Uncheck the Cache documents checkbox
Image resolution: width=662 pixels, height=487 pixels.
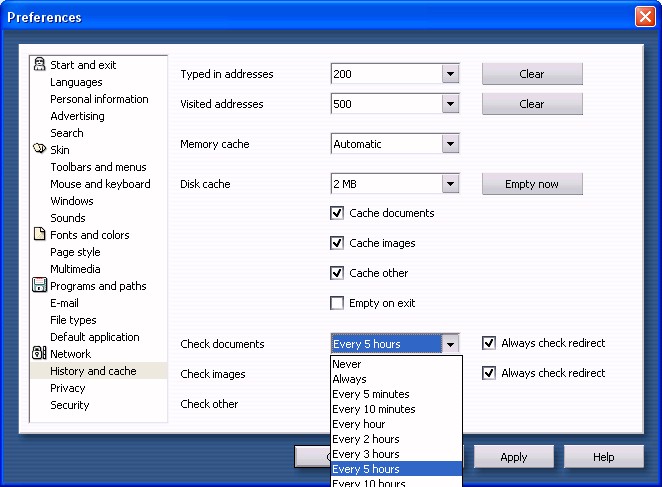[337, 213]
